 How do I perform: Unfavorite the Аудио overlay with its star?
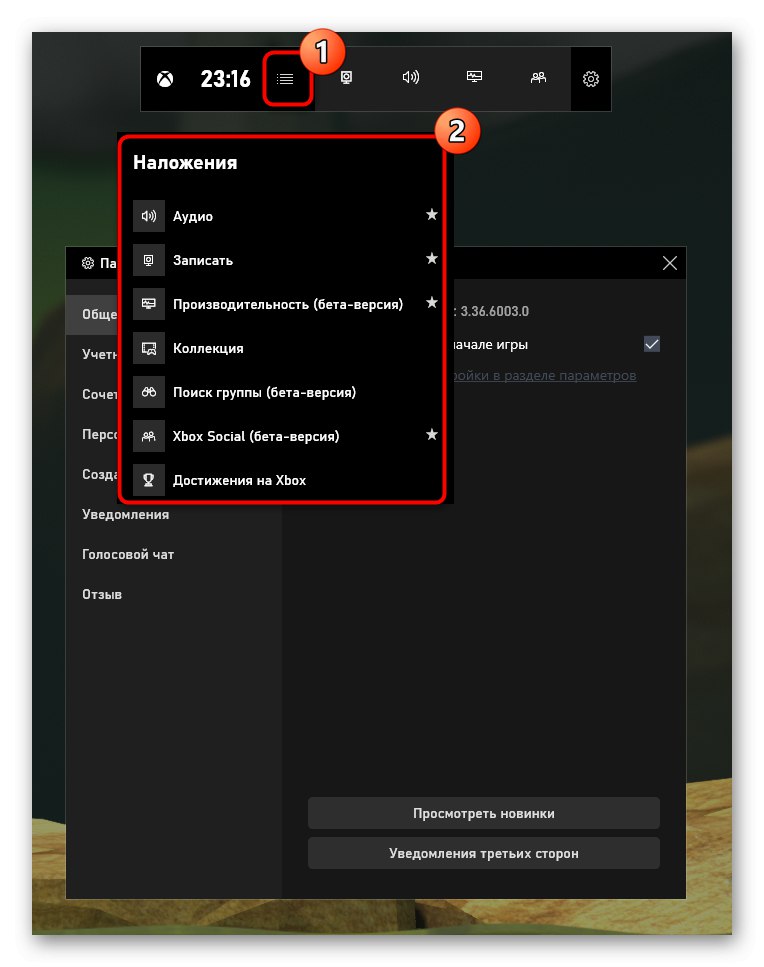[x=432, y=215]
